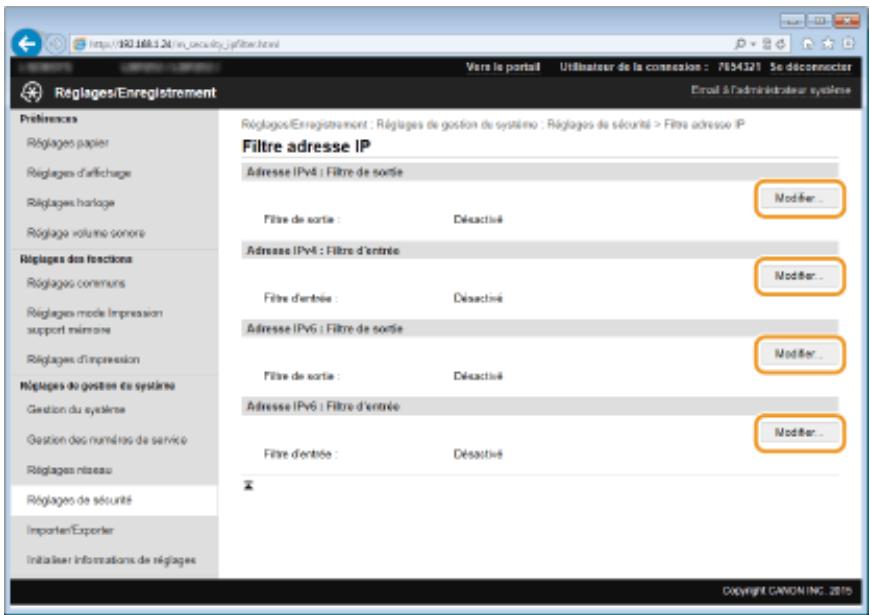Click 'Désactivé' value of IPv4 Filtre de sortie

(x=478, y=220)
